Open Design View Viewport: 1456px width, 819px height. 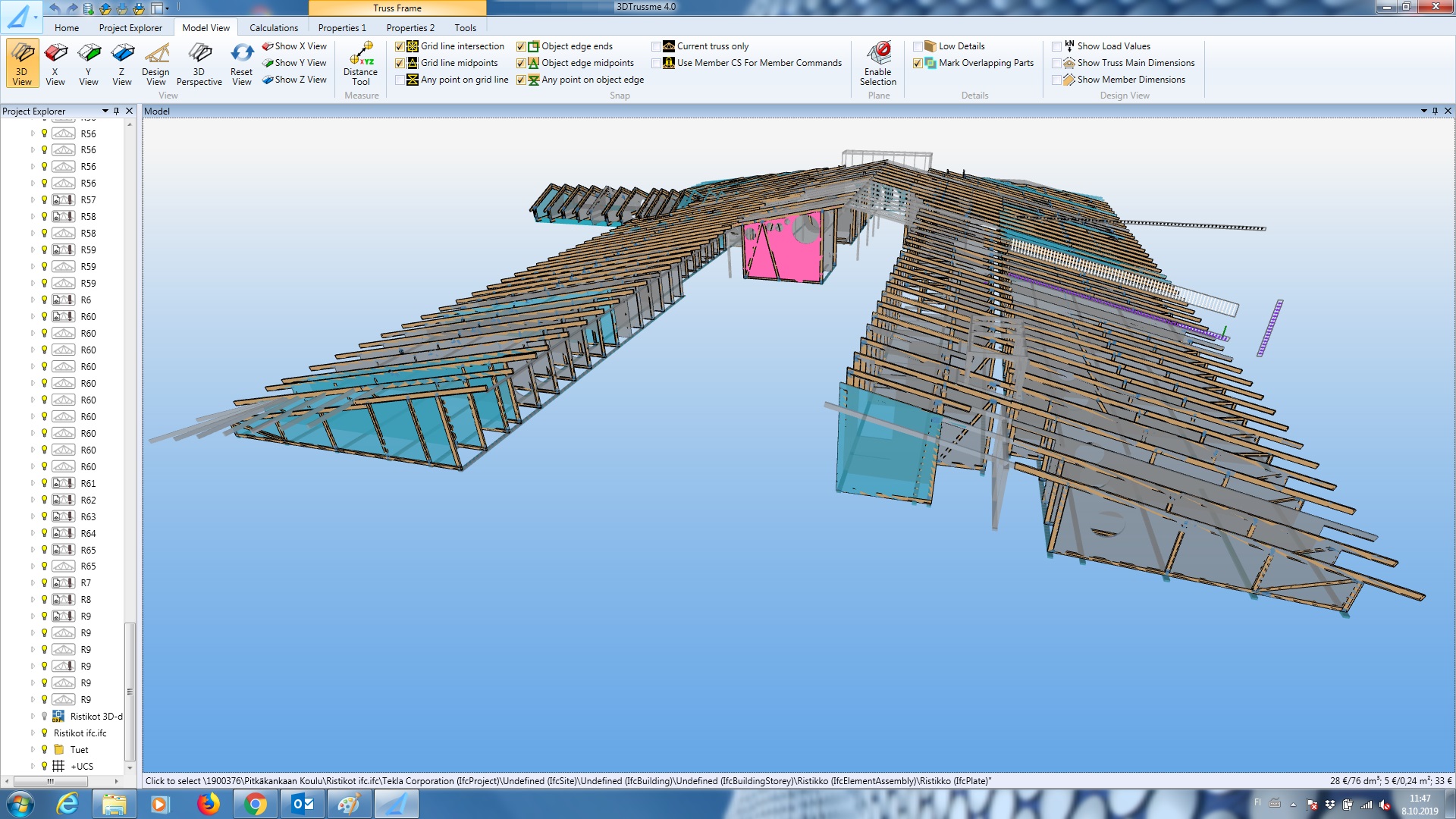[x=155, y=63]
